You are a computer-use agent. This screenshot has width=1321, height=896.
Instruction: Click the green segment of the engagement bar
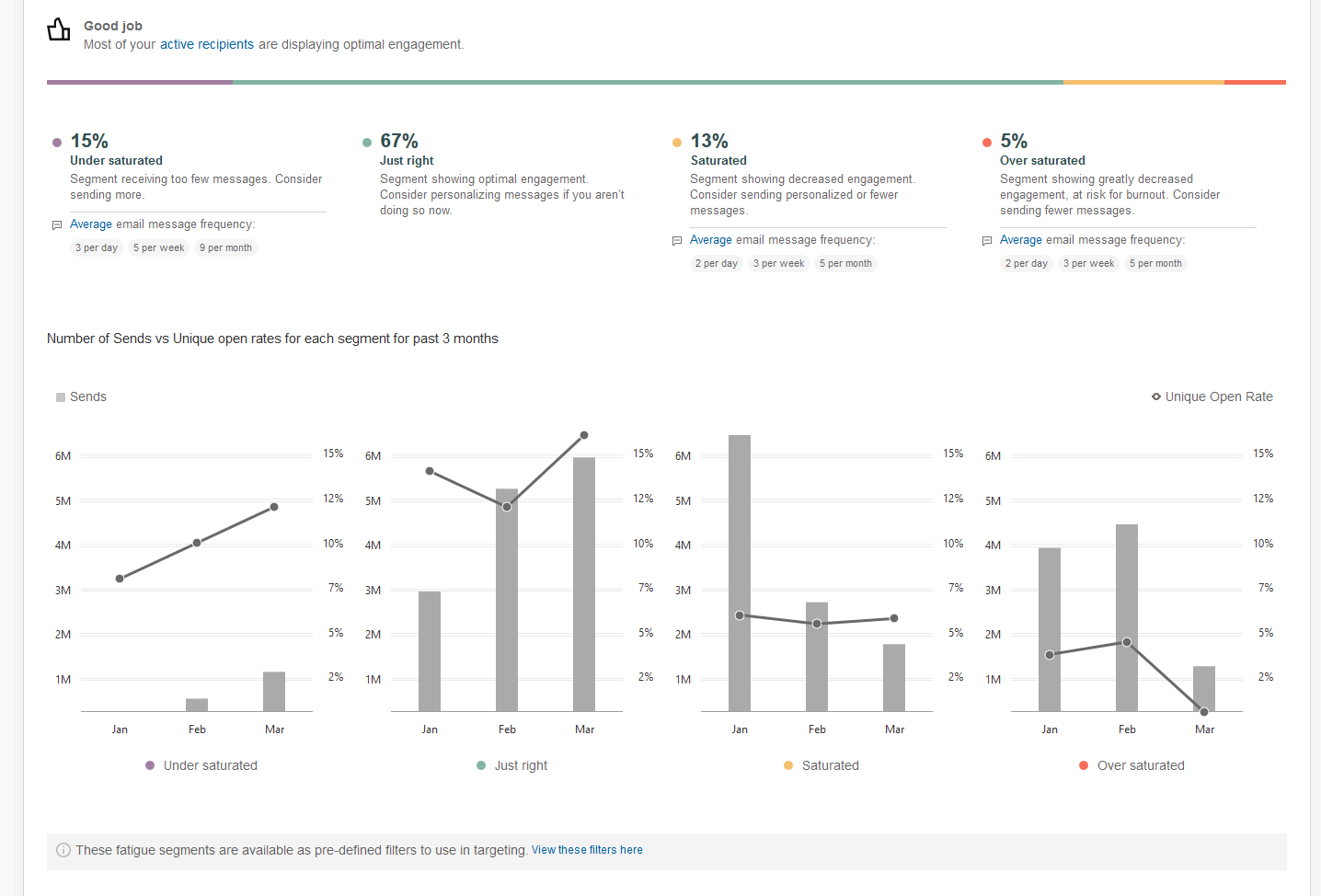pyautogui.click(x=648, y=82)
